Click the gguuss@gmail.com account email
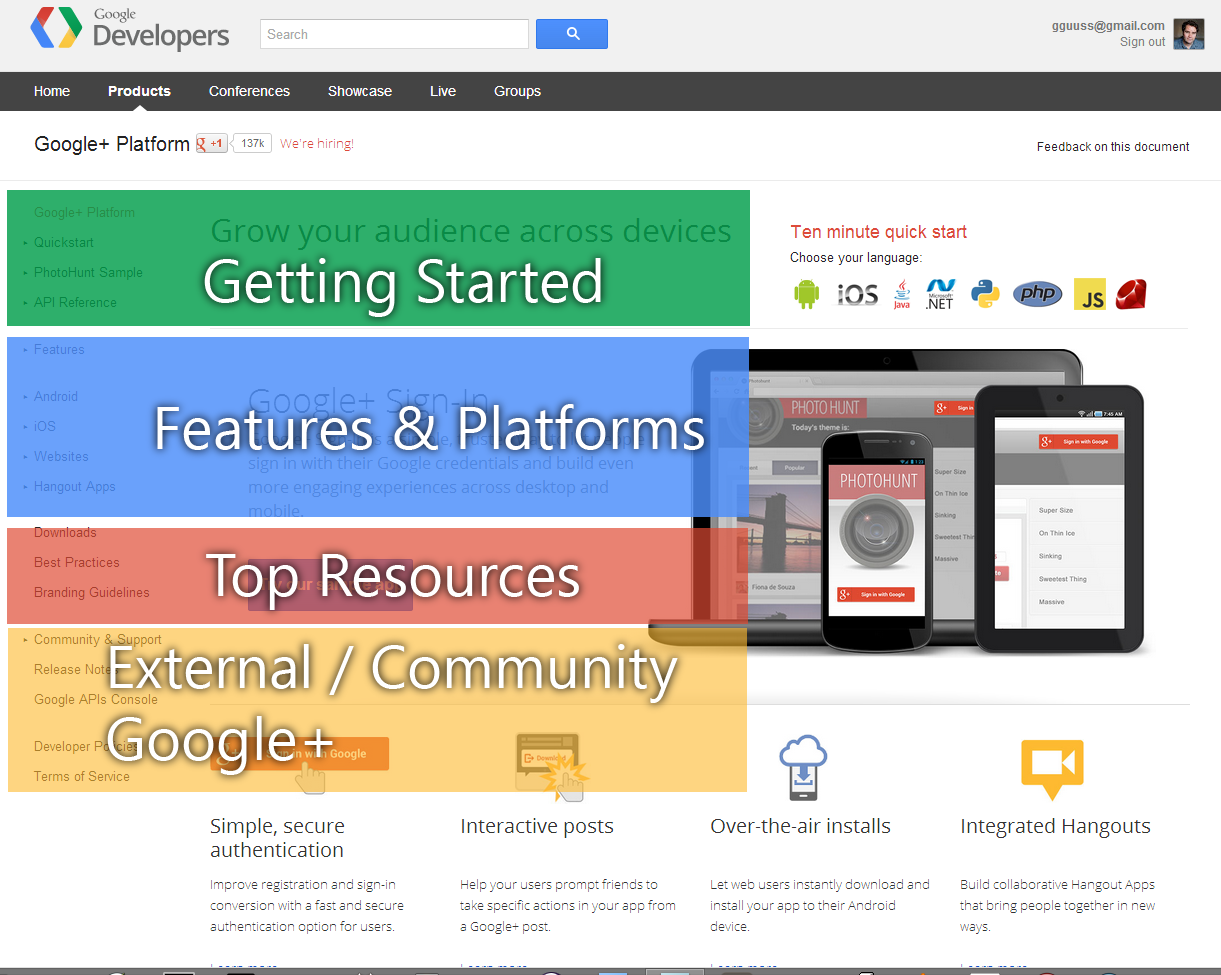Screen dimensions: 1221x975 (1108, 26)
